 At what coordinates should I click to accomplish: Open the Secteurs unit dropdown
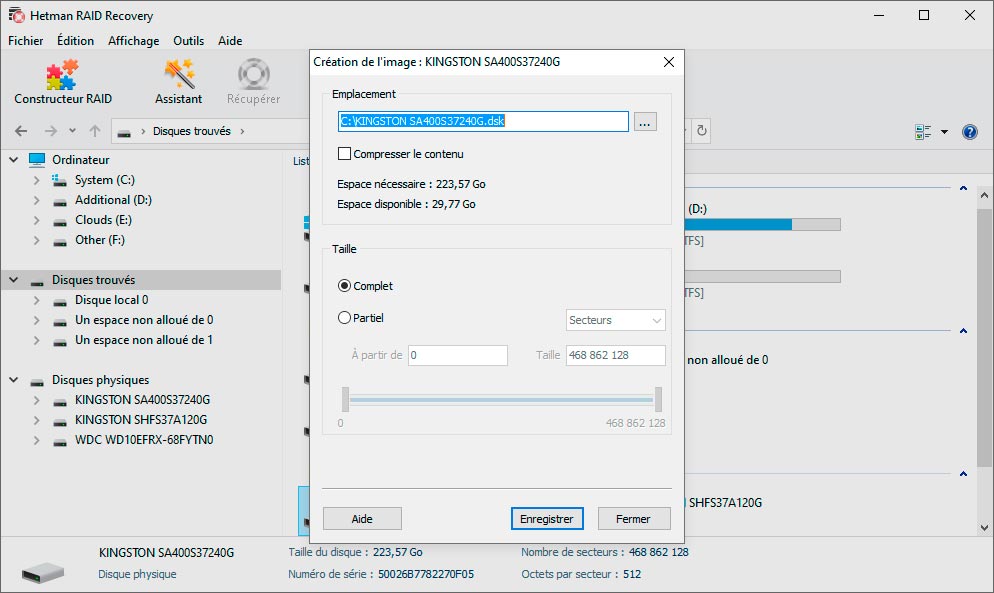[615, 320]
